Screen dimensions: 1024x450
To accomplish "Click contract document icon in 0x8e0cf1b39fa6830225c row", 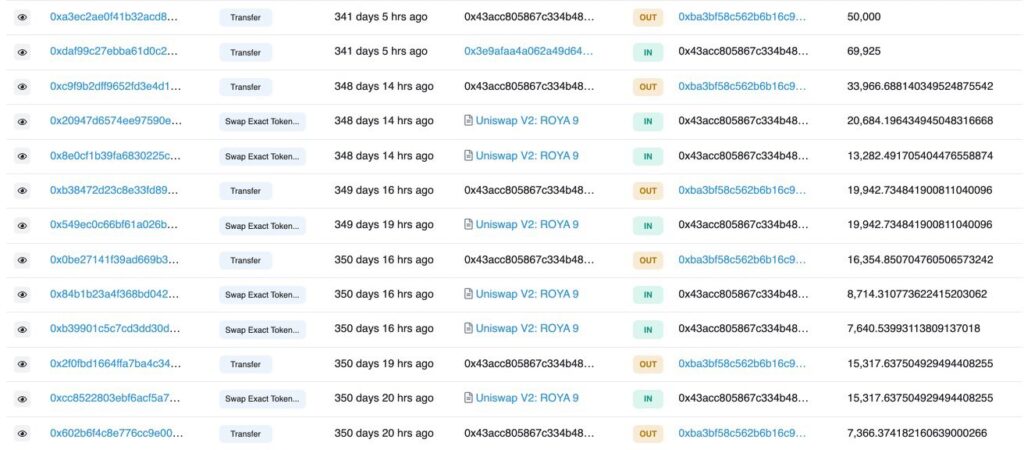I will [x=468, y=156].
